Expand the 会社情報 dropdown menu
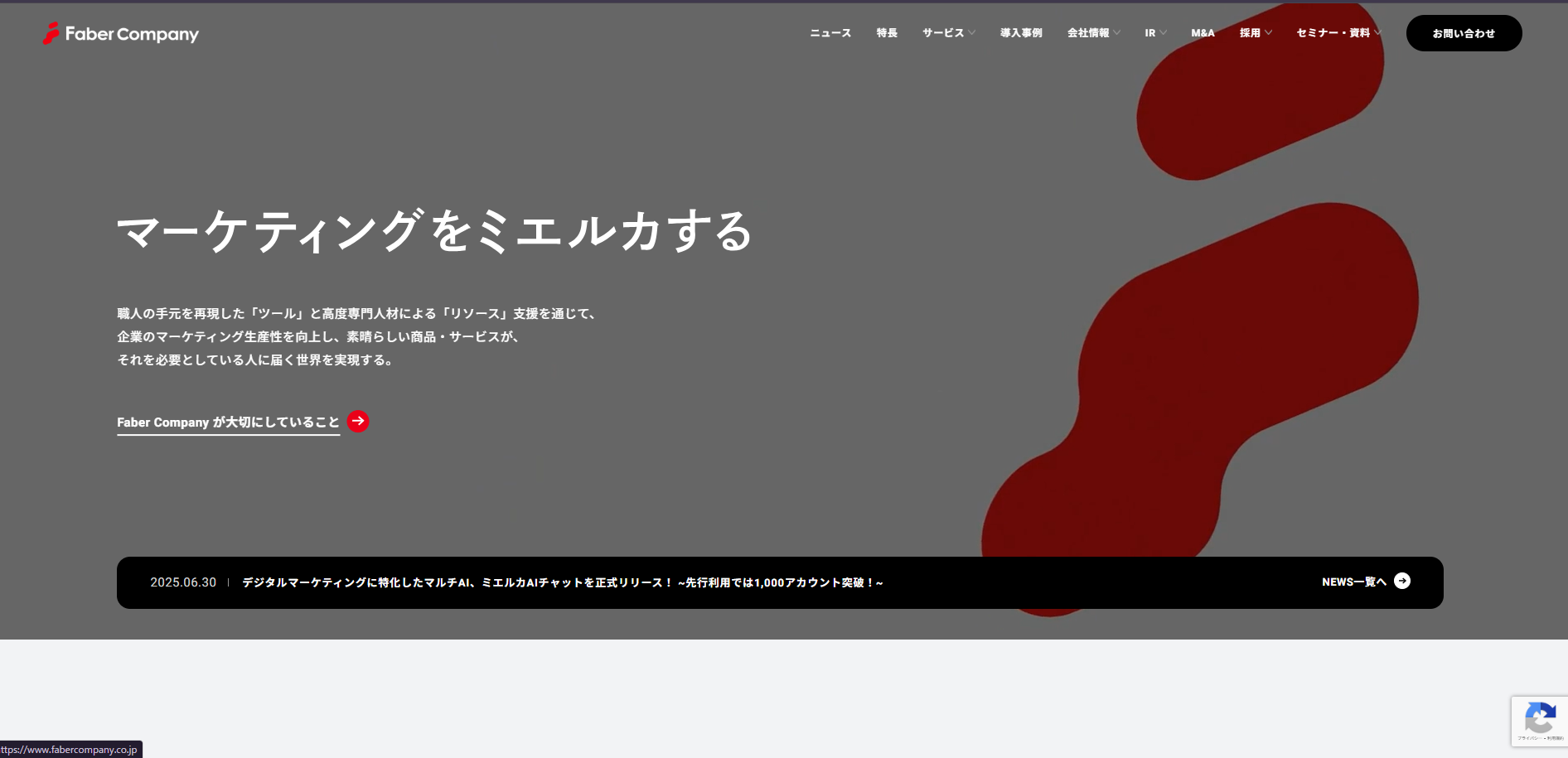The height and width of the screenshot is (758, 1568). click(1093, 33)
